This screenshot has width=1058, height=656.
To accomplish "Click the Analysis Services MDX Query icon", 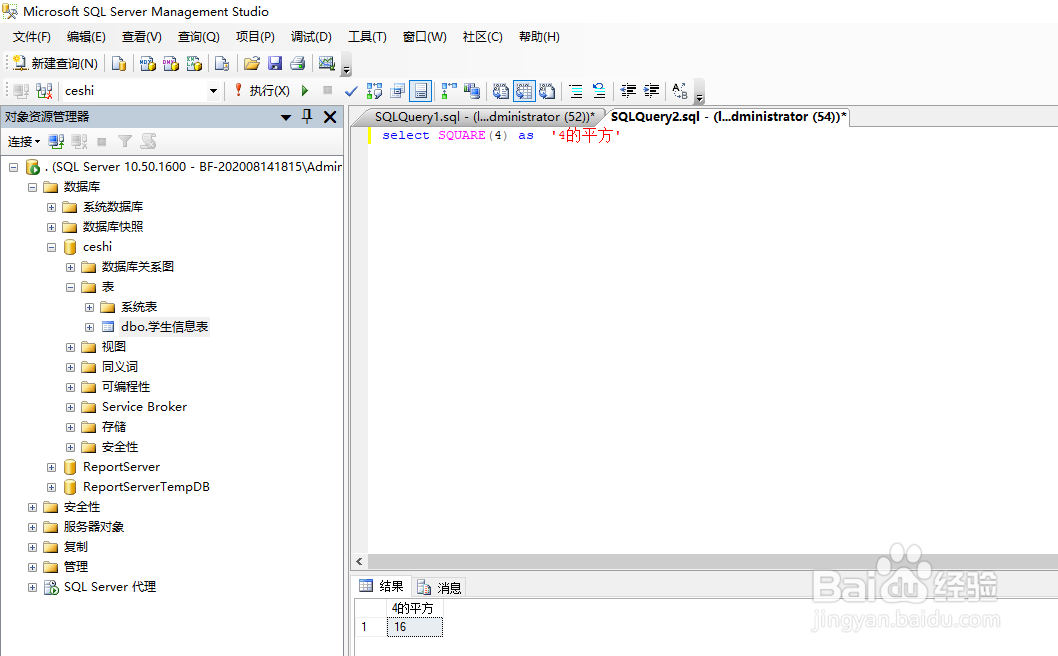I will [147, 63].
